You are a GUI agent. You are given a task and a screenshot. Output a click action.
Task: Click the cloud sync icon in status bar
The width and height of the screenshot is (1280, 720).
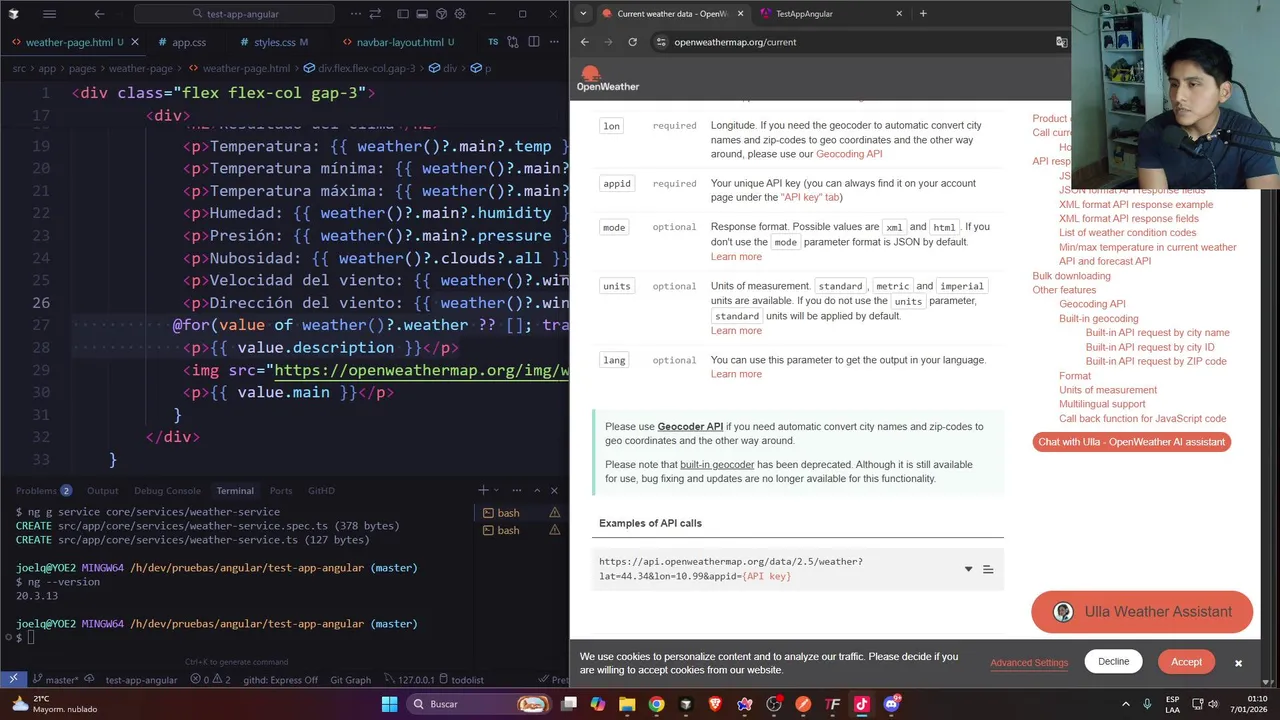[89, 680]
